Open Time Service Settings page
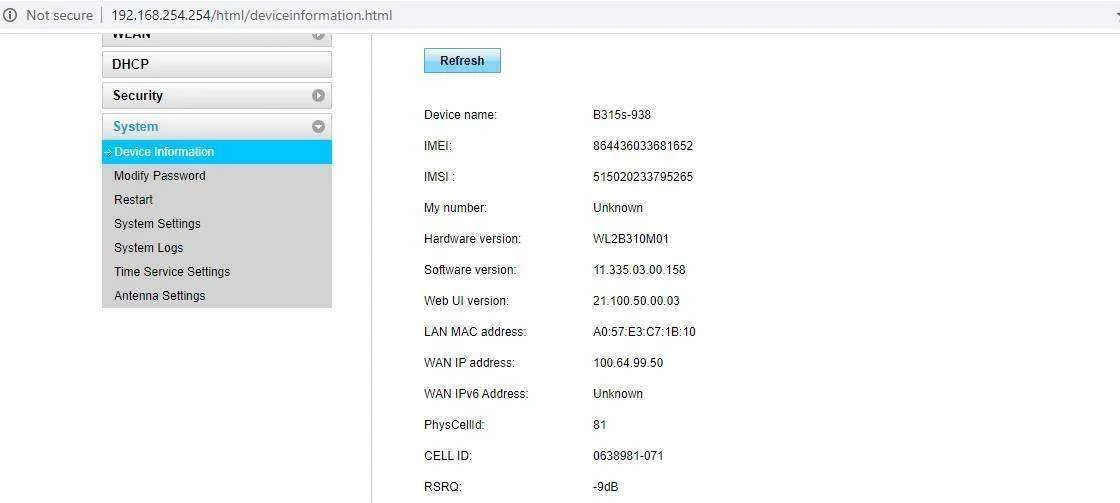1120x503 pixels. 172,272
